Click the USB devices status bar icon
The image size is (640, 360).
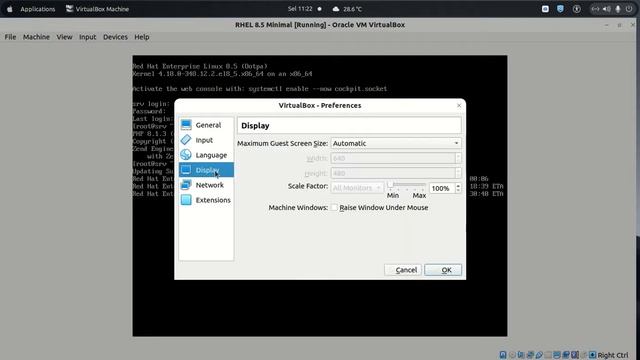[539, 355]
